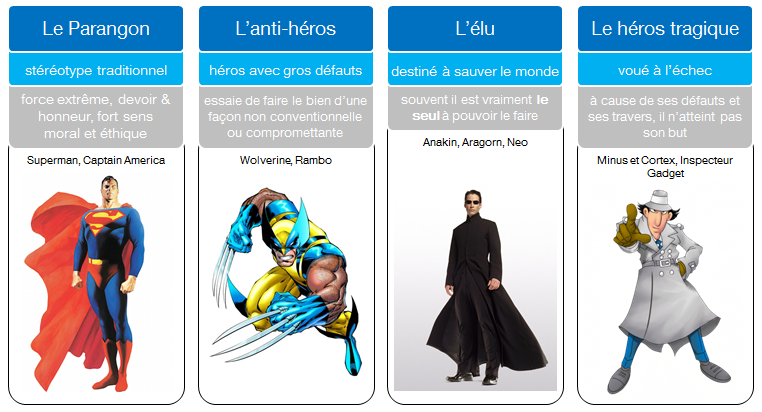Select the 'Le Parangon' header box
762x412 pixels.
point(96,29)
